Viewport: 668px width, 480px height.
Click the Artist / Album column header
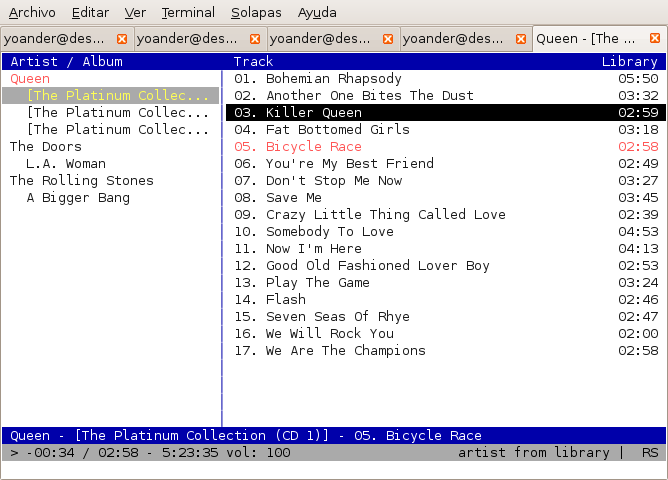click(66, 62)
